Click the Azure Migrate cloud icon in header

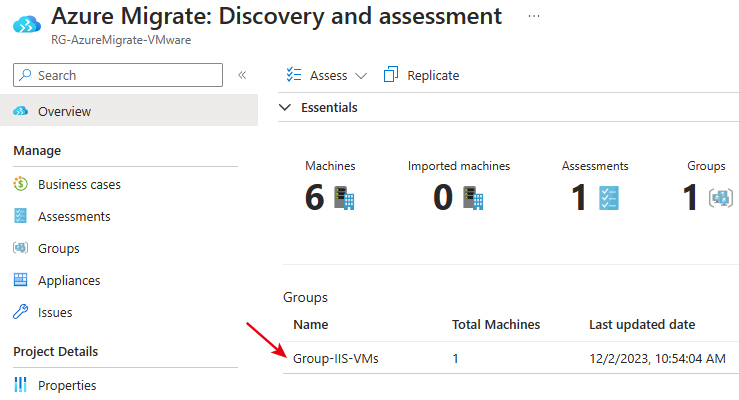coord(27,24)
